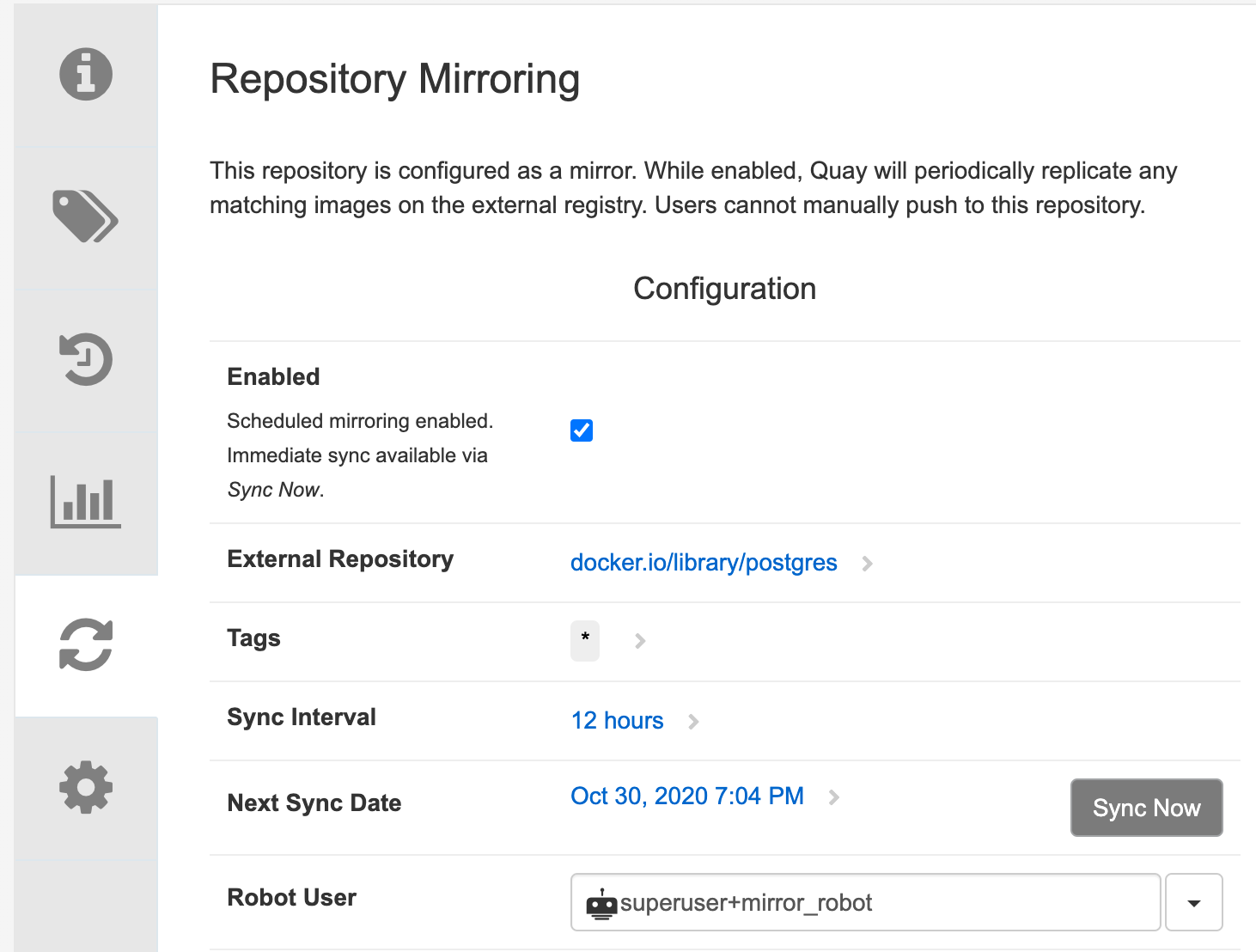Open the Settings gear sidebar icon
Image resolution: width=1256 pixels, height=952 pixels.
pos(86,787)
